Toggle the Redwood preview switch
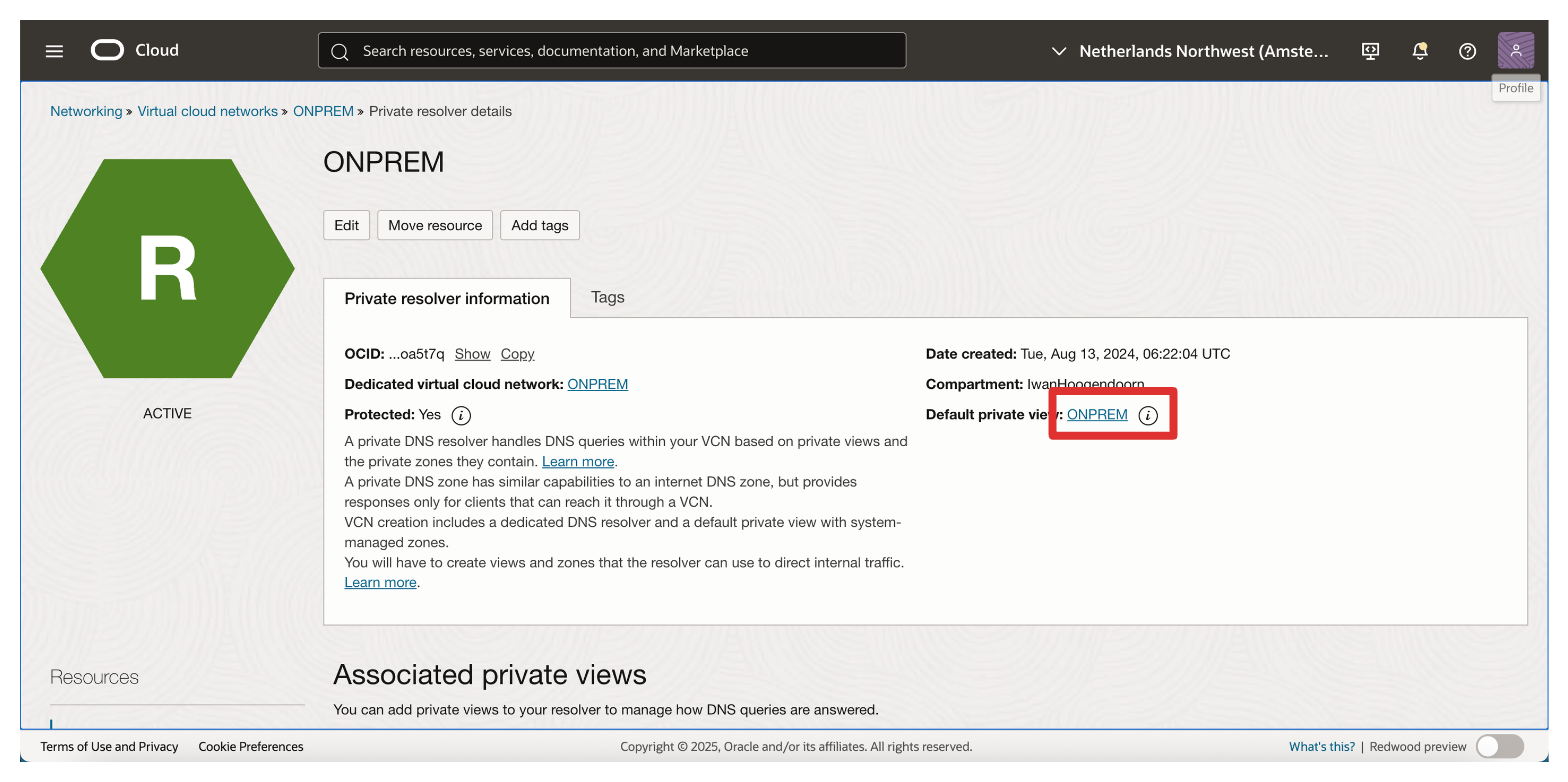Viewport: 1568px width, 782px height. click(x=1499, y=746)
